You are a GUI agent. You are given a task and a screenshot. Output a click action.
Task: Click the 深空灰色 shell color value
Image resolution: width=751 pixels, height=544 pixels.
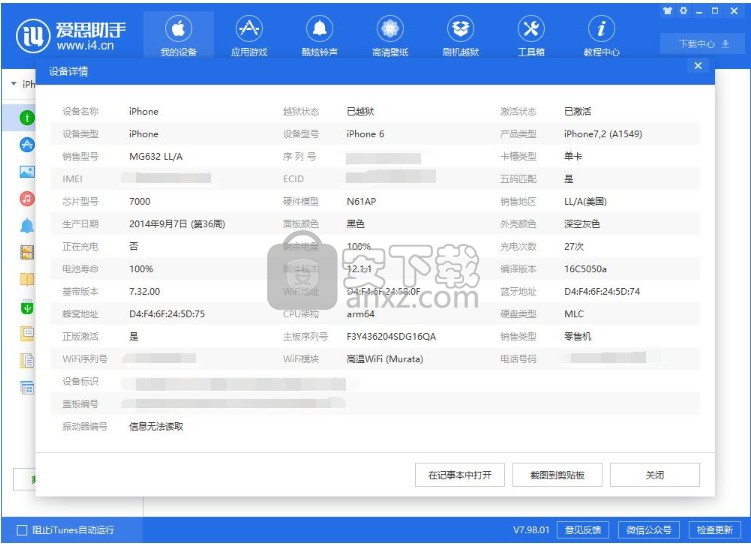click(582, 224)
